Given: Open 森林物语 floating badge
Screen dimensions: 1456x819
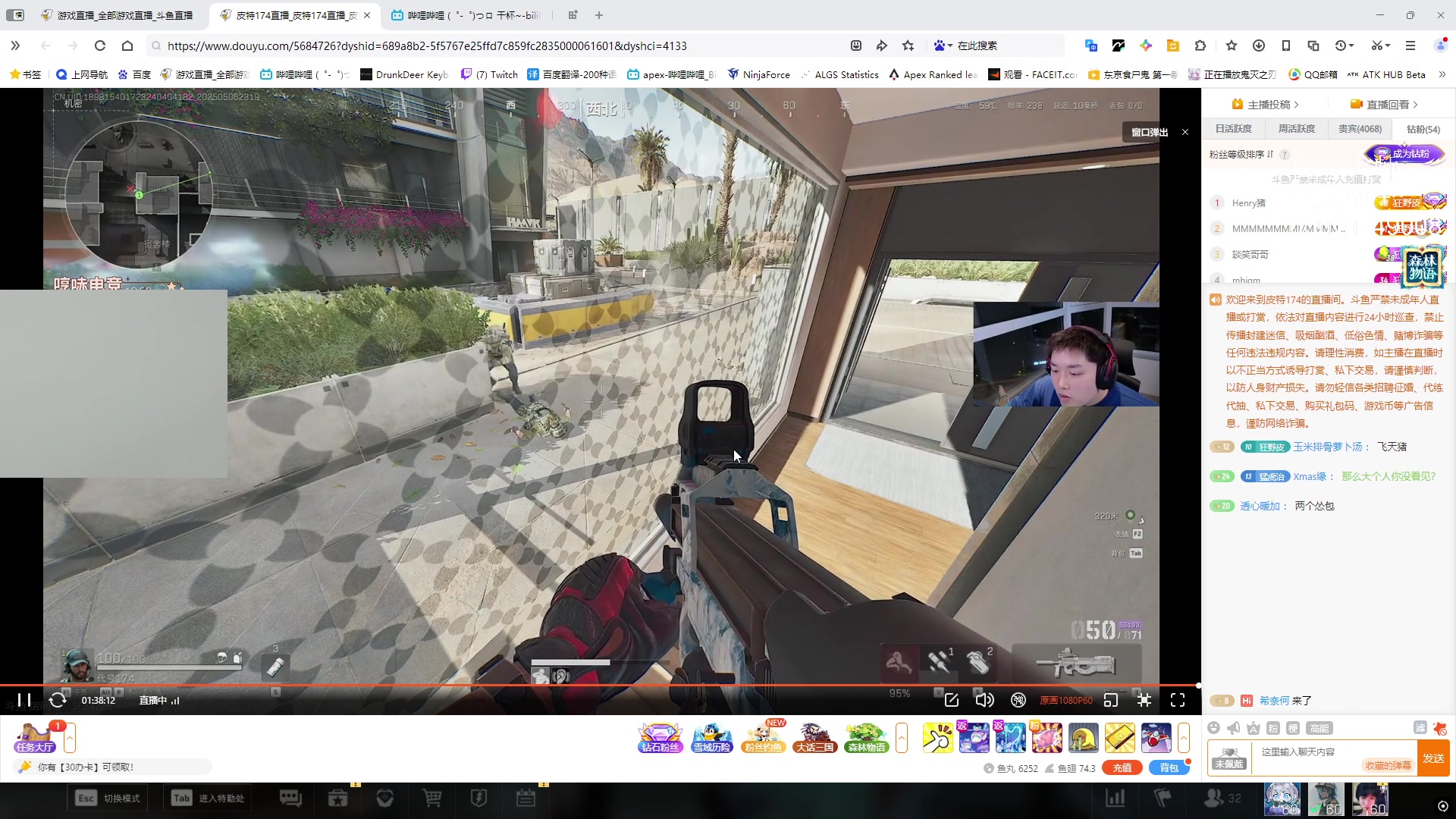Looking at the screenshot, I should click(1423, 265).
